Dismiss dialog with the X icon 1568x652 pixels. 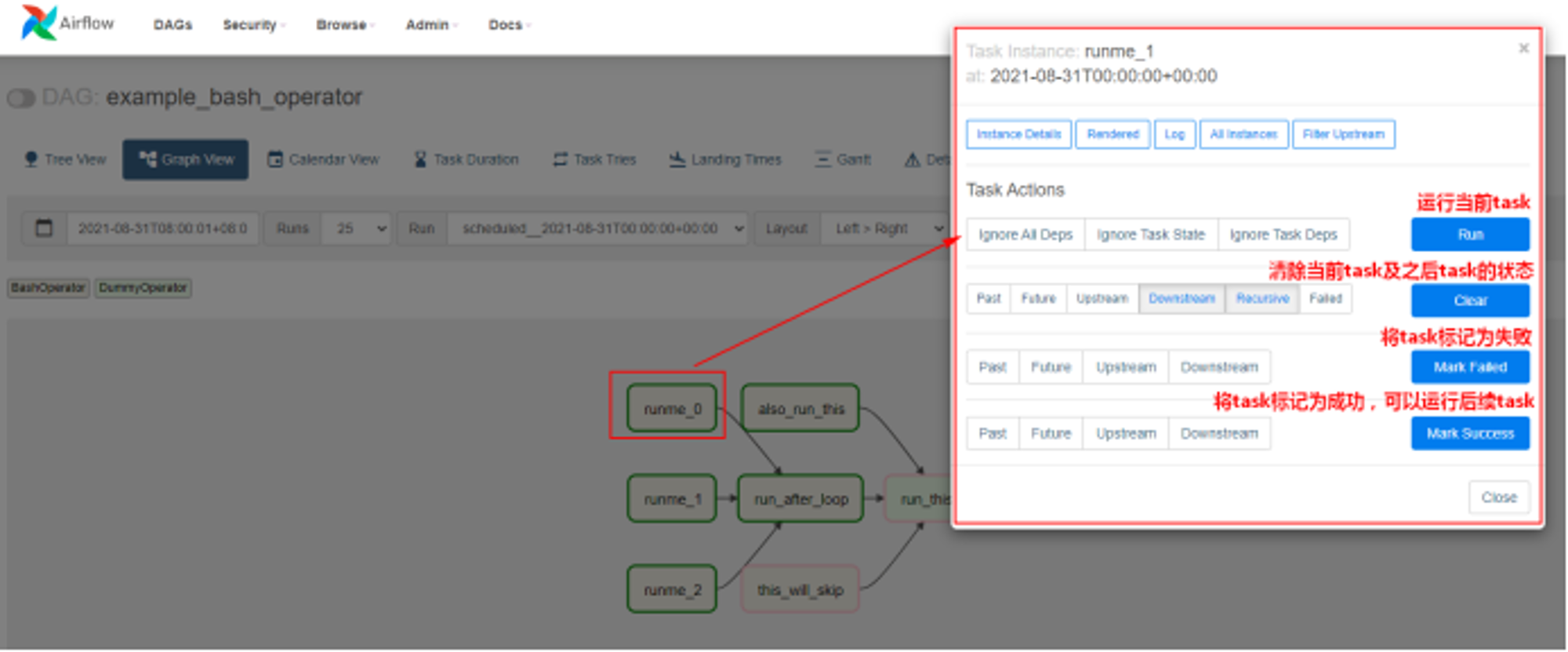click(1523, 49)
